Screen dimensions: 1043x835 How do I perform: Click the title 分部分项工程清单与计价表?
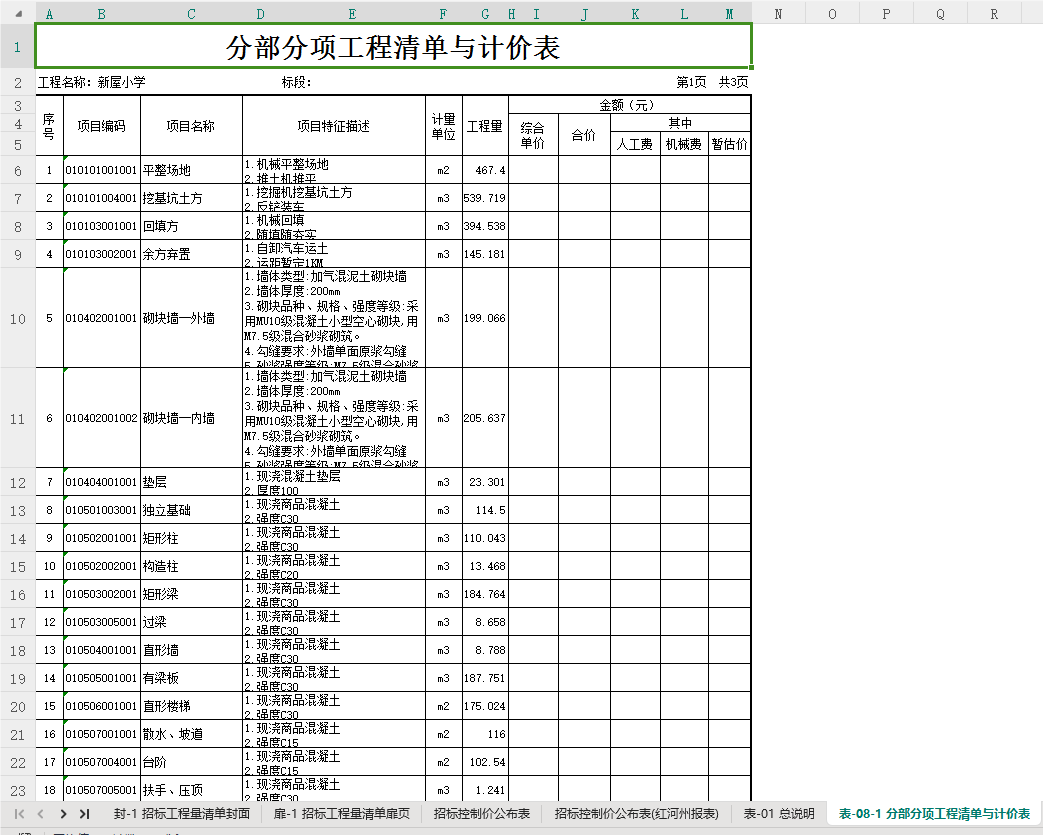[393, 47]
